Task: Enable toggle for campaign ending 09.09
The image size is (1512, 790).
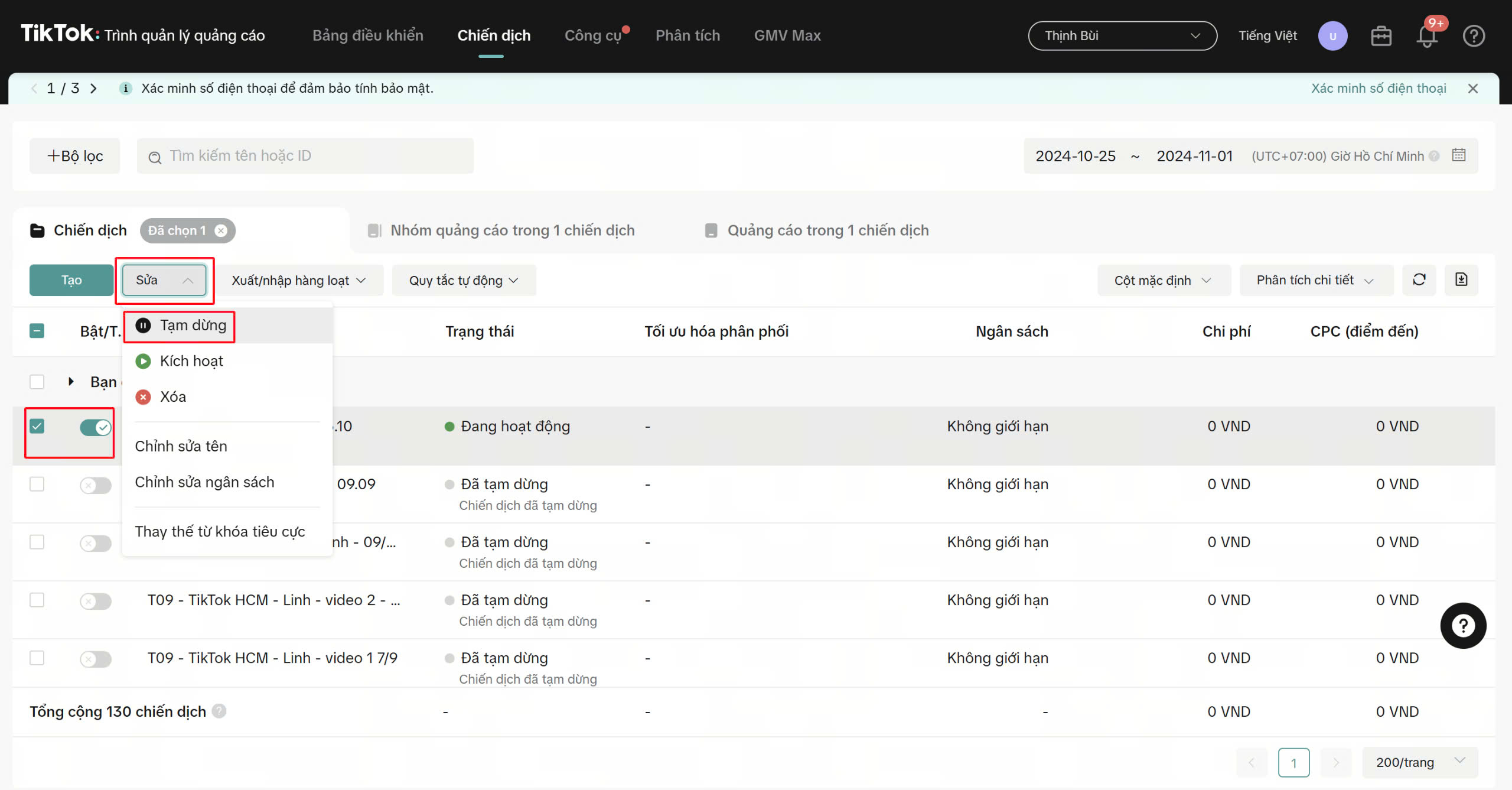Action: 96,485
